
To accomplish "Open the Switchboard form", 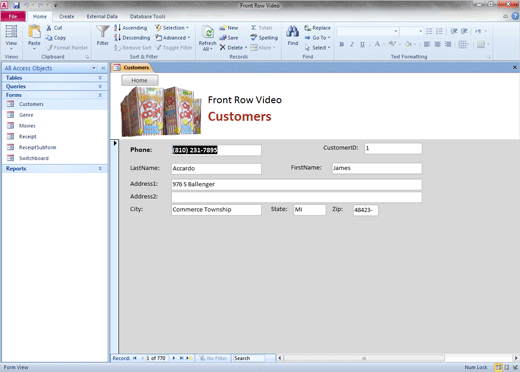I will click(x=34, y=158).
